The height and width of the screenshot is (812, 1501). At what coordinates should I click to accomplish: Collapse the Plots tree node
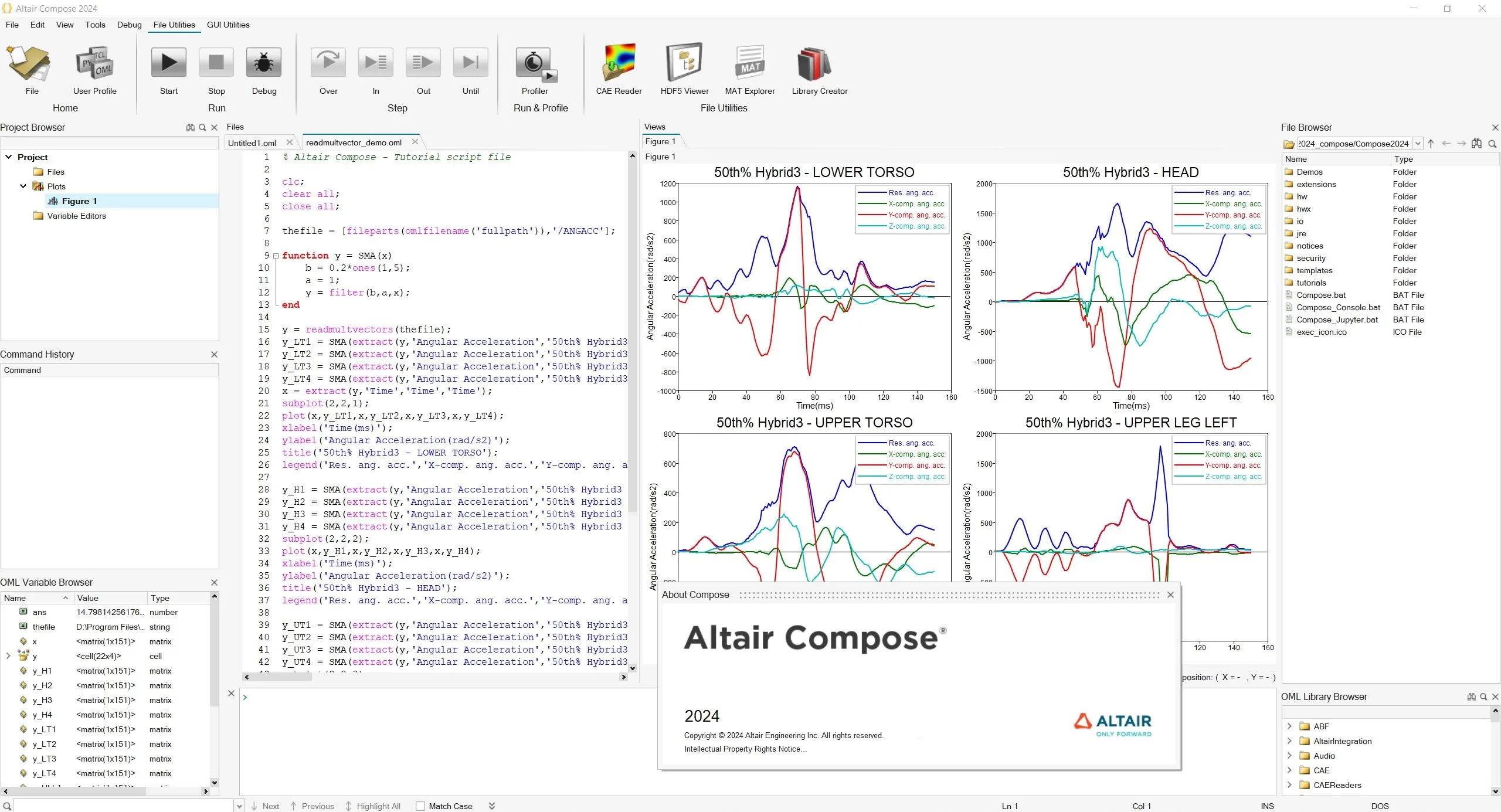23,186
